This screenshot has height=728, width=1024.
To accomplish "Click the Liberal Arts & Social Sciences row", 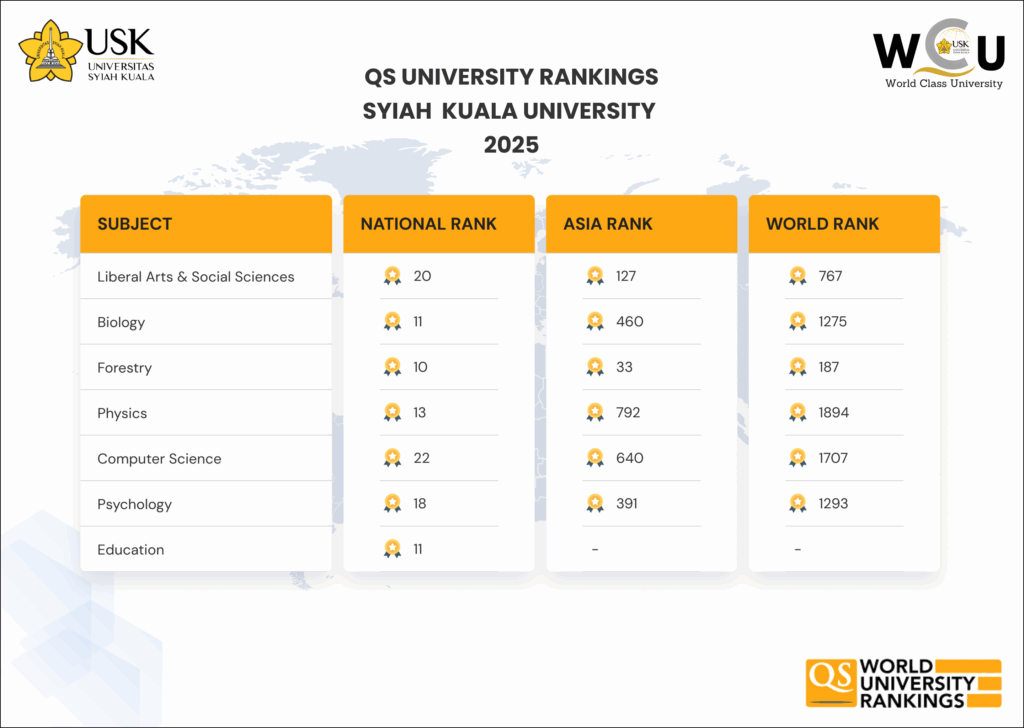I will [x=206, y=276].
